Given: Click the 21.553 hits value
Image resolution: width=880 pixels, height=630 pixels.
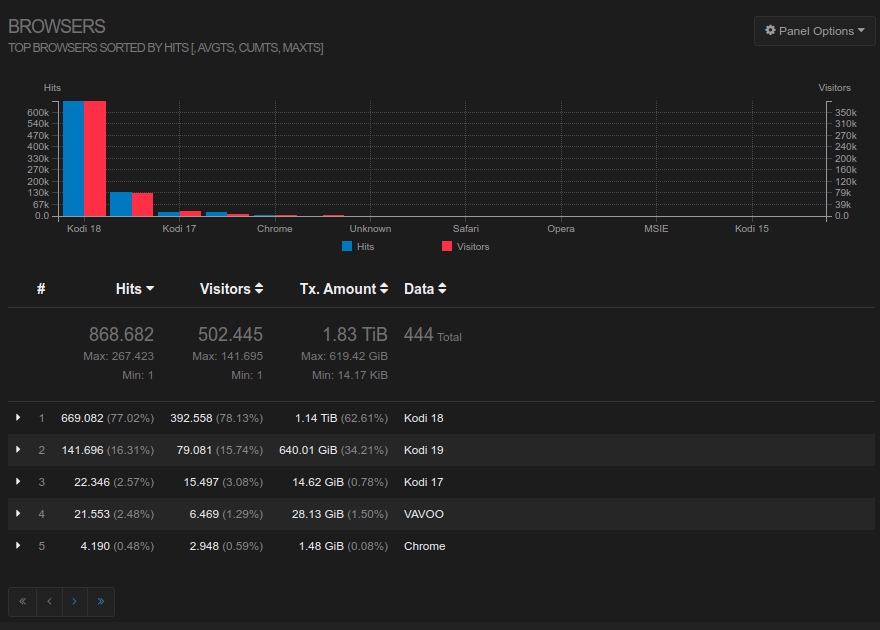Looking at the screenshot, I should [x=92, y=514].
